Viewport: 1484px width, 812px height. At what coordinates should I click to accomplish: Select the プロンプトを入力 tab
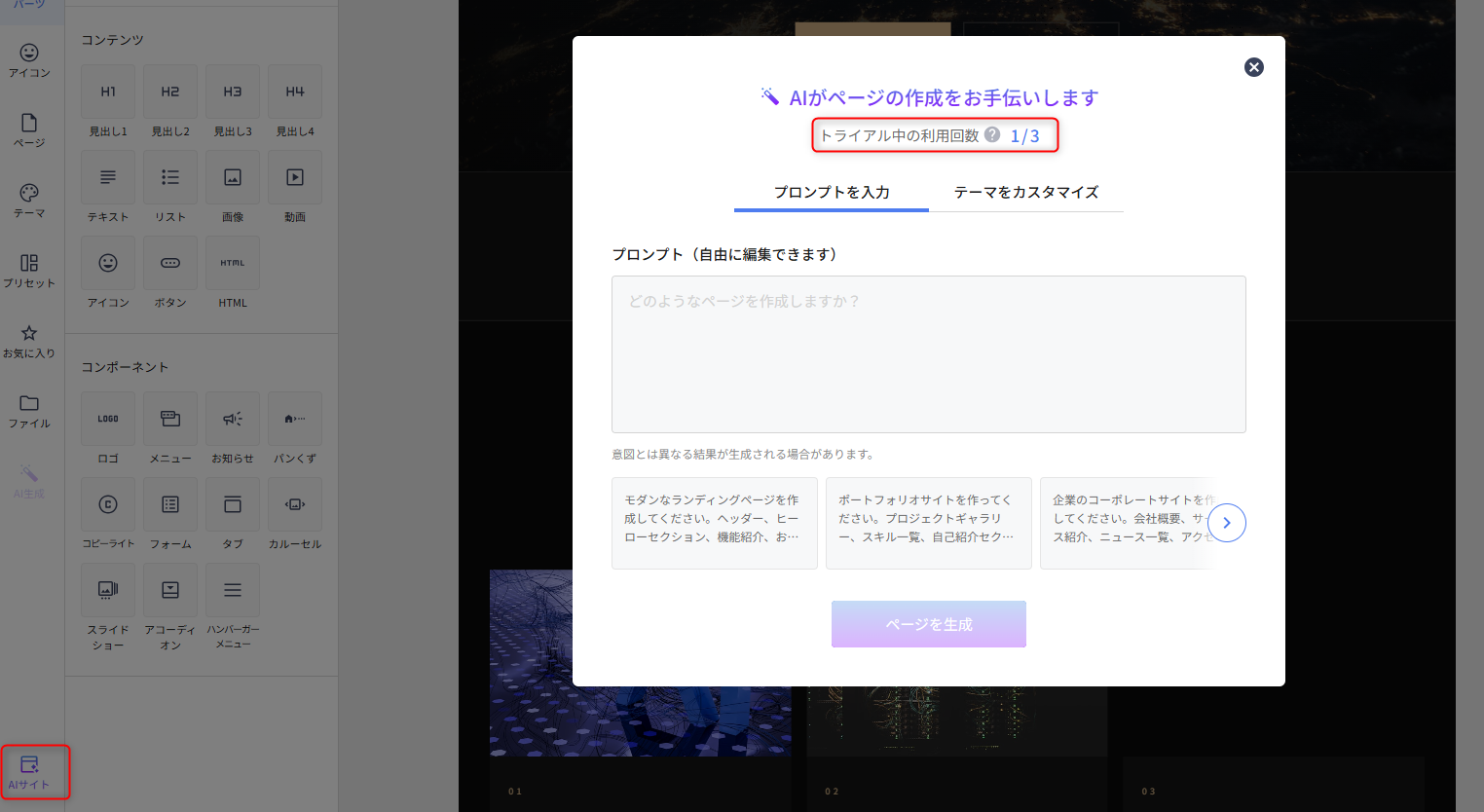point(832,192)
